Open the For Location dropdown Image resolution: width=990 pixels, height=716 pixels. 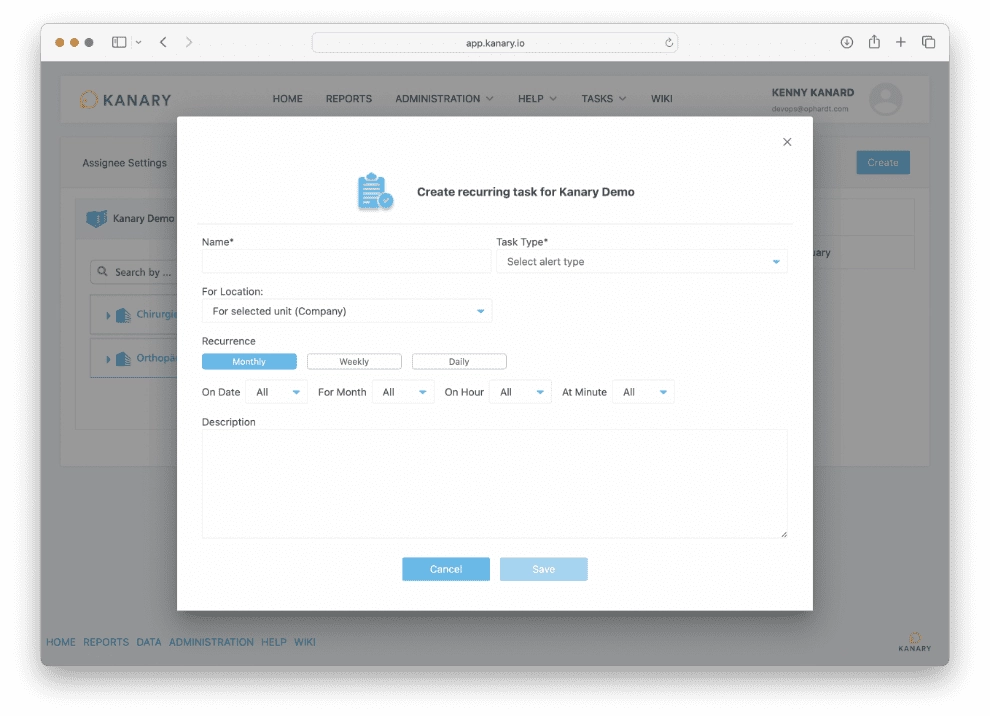tap(347, 311)
